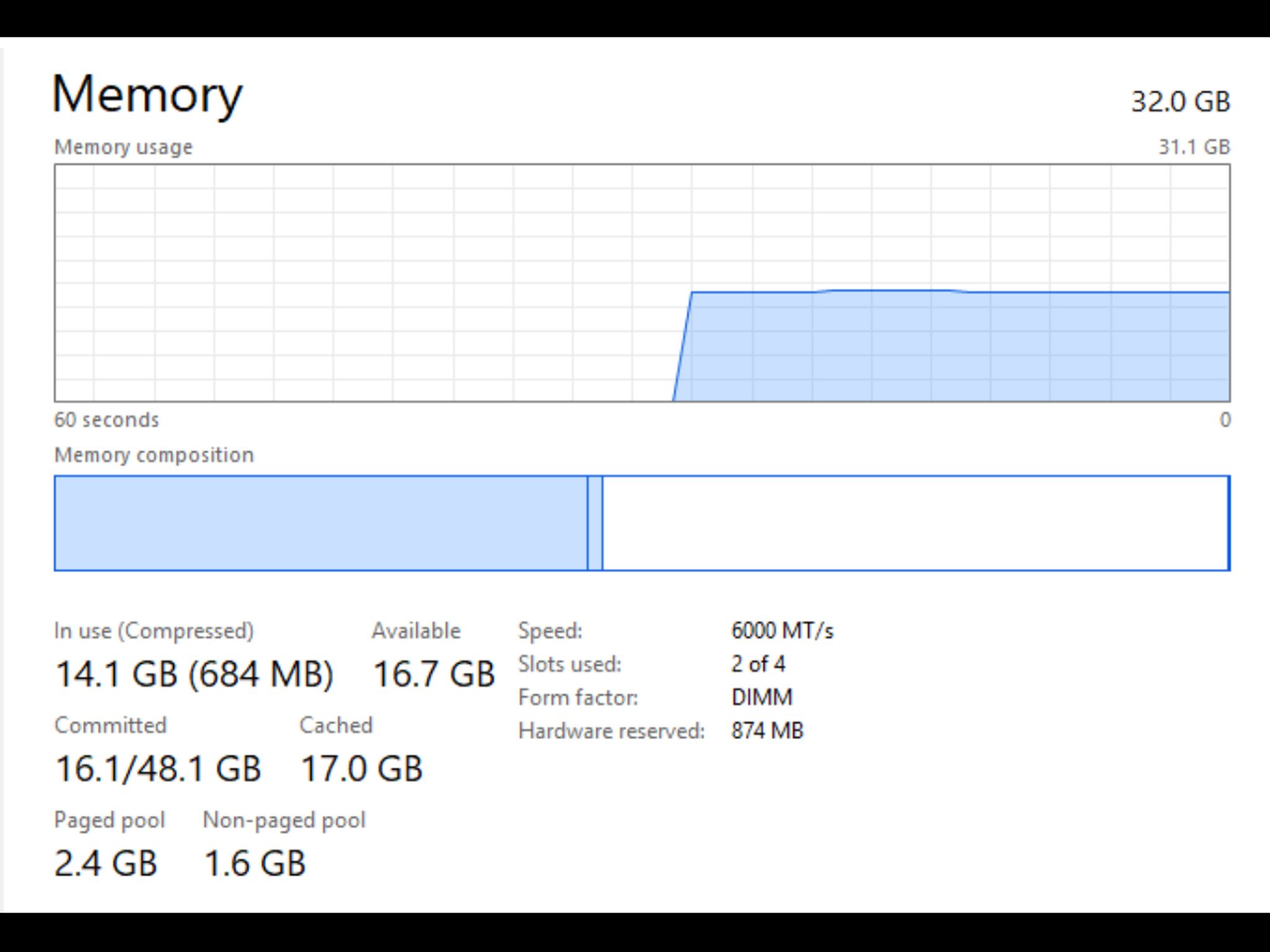Click the Memory heading title
Screen dimensions: 1270x952
click(x=148, y=94)
